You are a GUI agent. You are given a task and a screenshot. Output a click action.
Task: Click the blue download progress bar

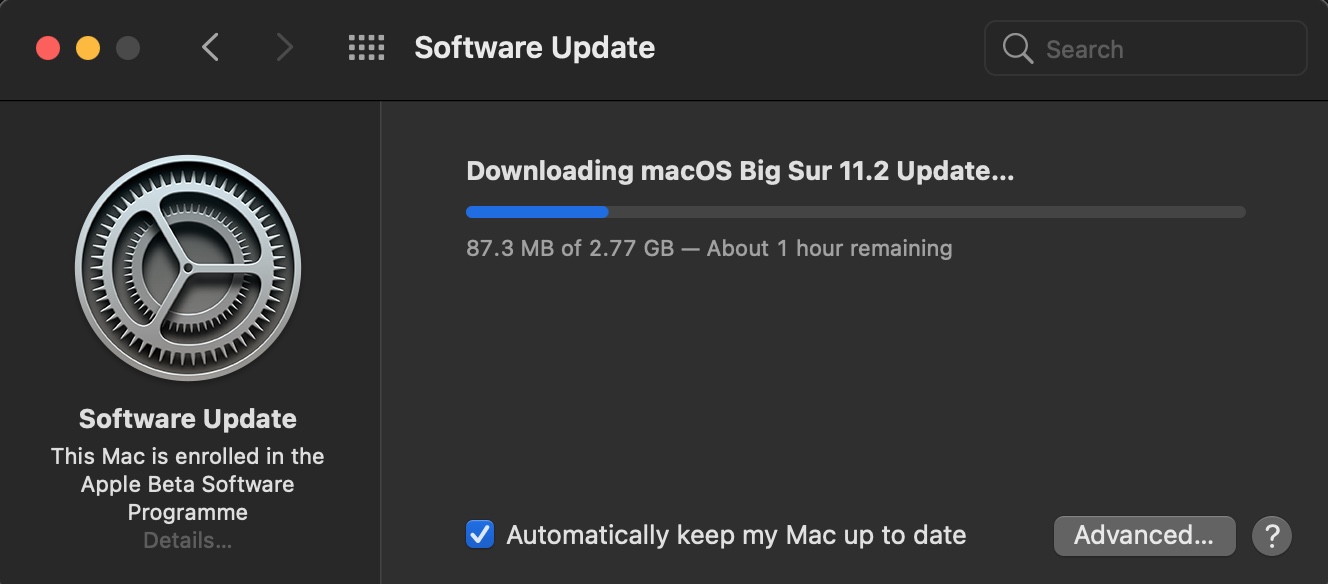(537, 212)
